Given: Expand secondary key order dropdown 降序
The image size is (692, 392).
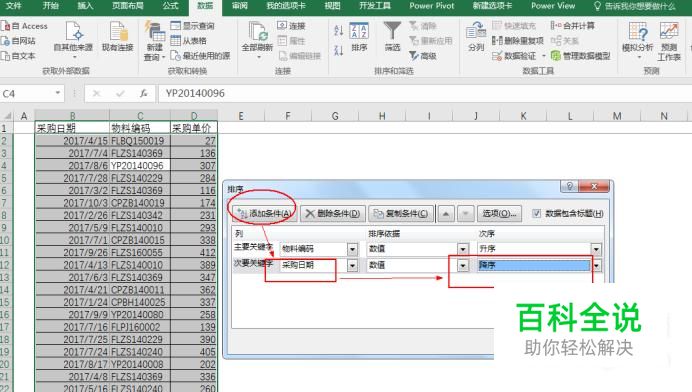Looking at the screenshot, I should [596, 265].
